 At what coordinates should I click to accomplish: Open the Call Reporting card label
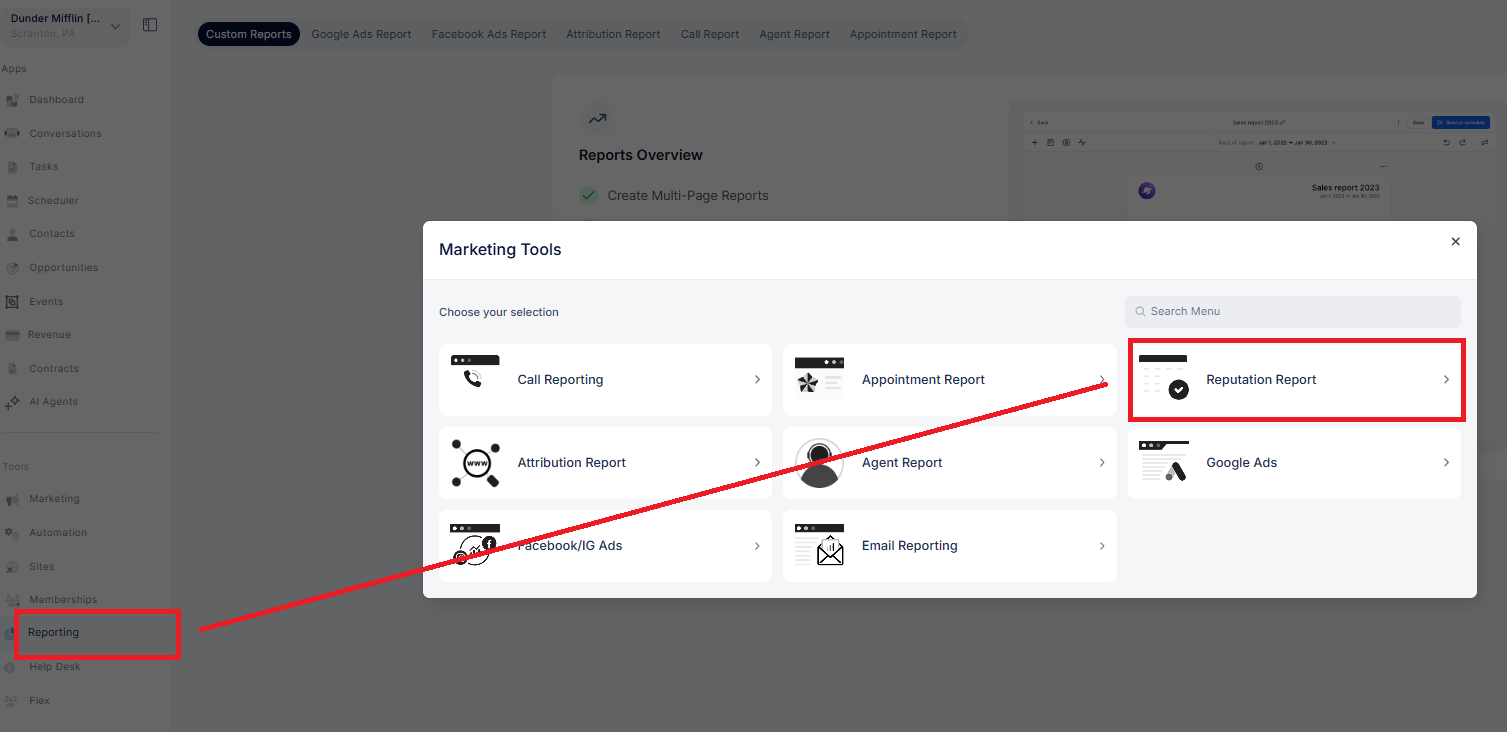click(x=560, y=380)
